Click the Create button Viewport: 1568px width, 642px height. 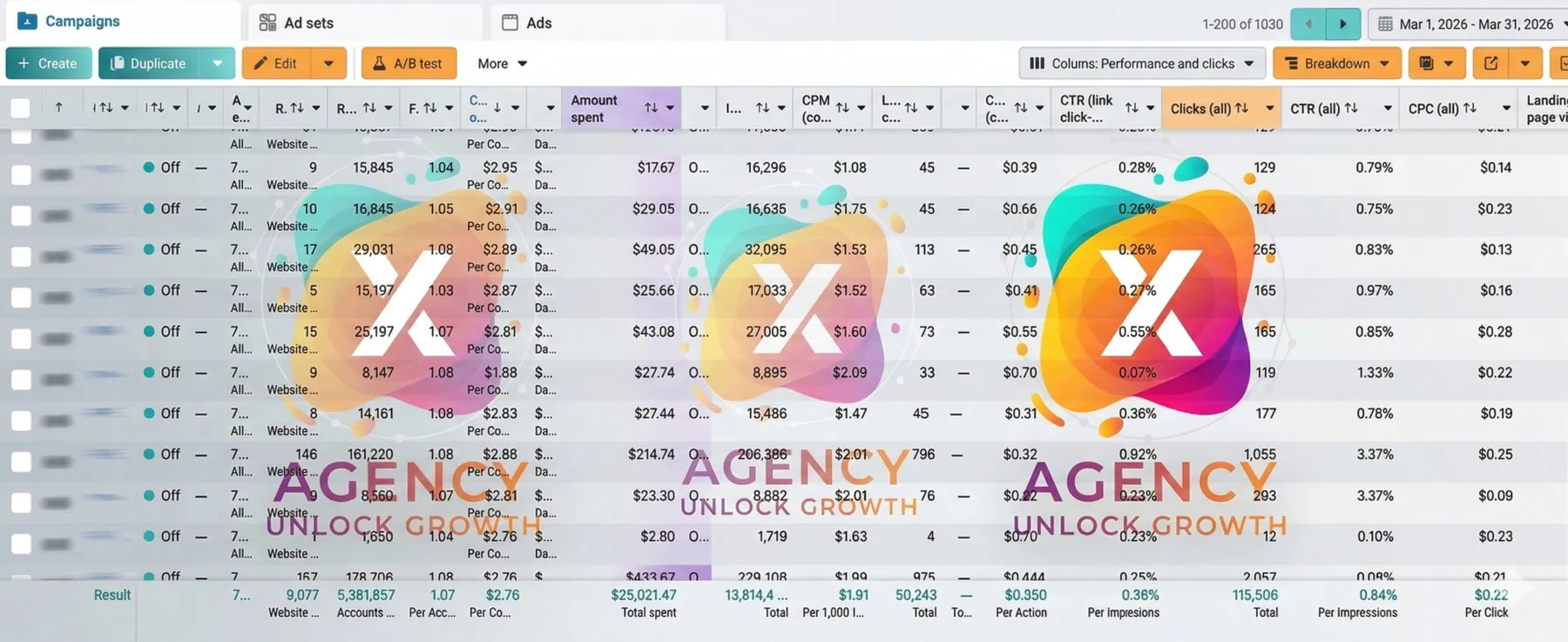pyautogui.click(x=48, y=64)
